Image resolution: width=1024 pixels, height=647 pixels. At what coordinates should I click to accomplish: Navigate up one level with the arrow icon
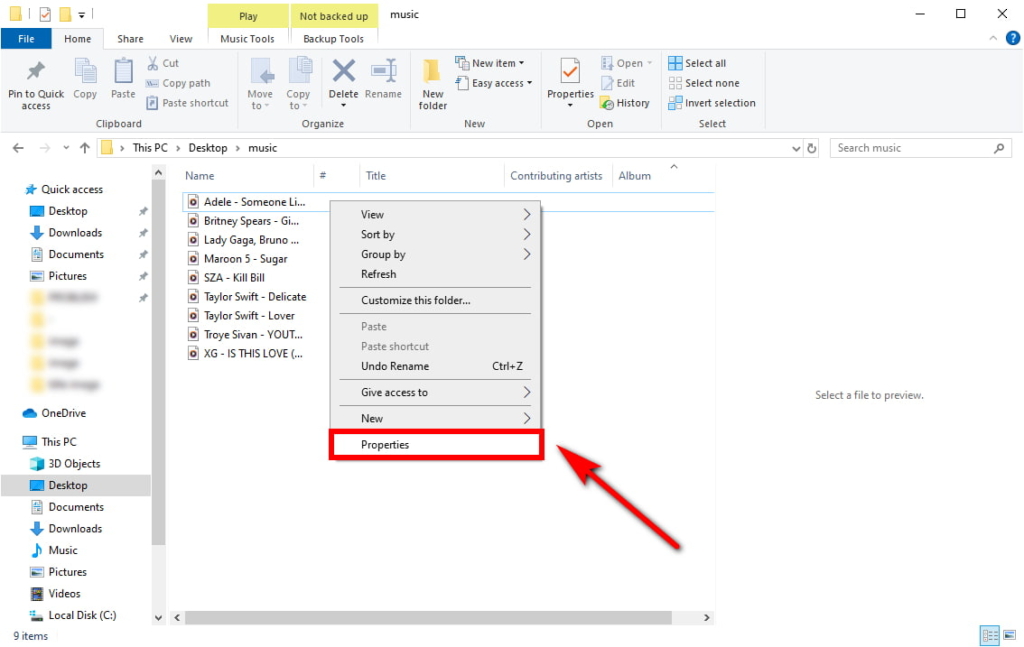pos(85,147)
